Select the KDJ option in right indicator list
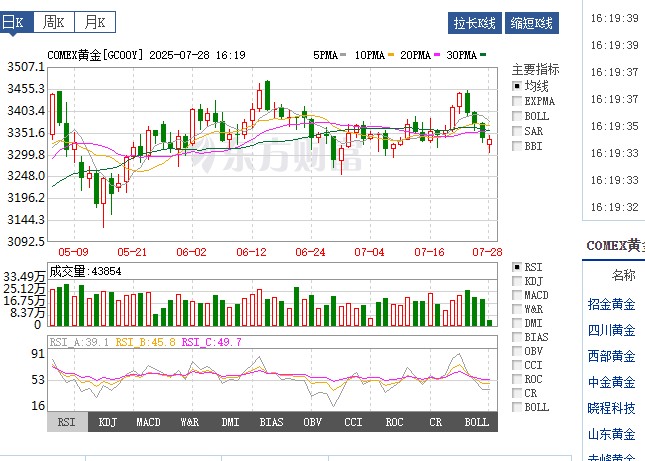This screenshot has height=461, width=645. point(516,282)
